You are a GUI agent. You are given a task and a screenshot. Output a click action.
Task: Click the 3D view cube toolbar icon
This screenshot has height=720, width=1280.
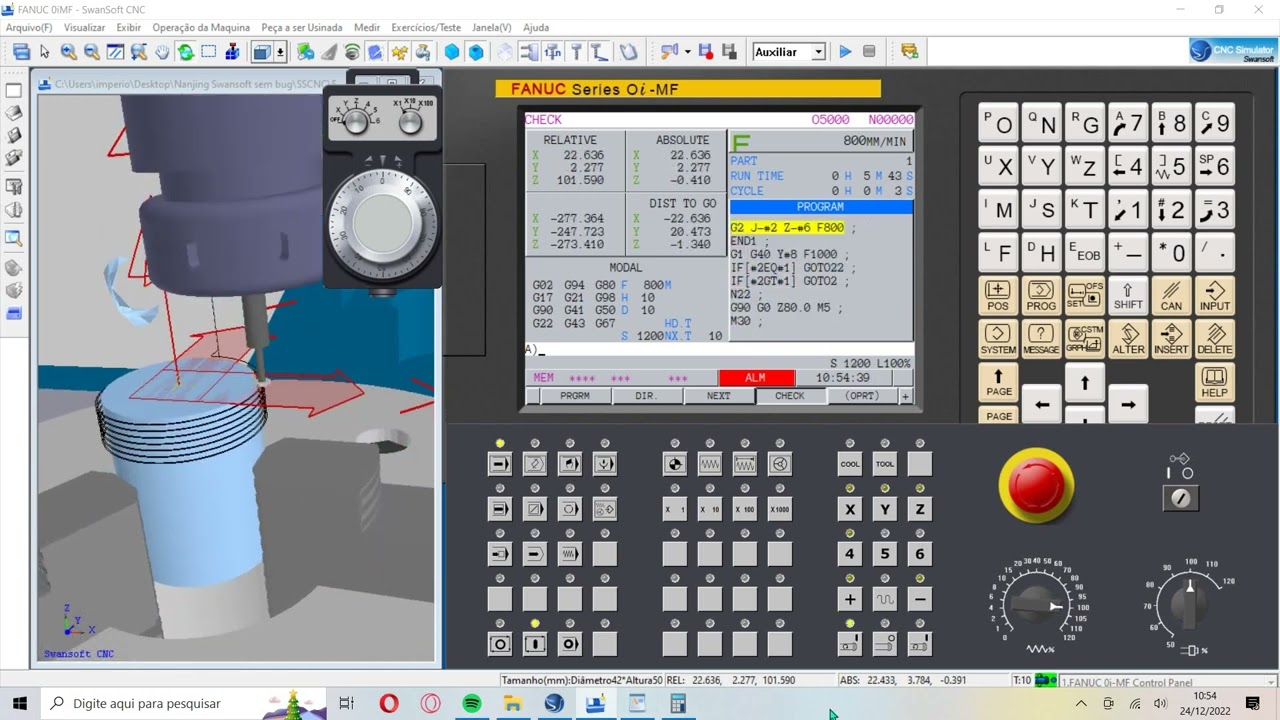click(x=262, y=52)
